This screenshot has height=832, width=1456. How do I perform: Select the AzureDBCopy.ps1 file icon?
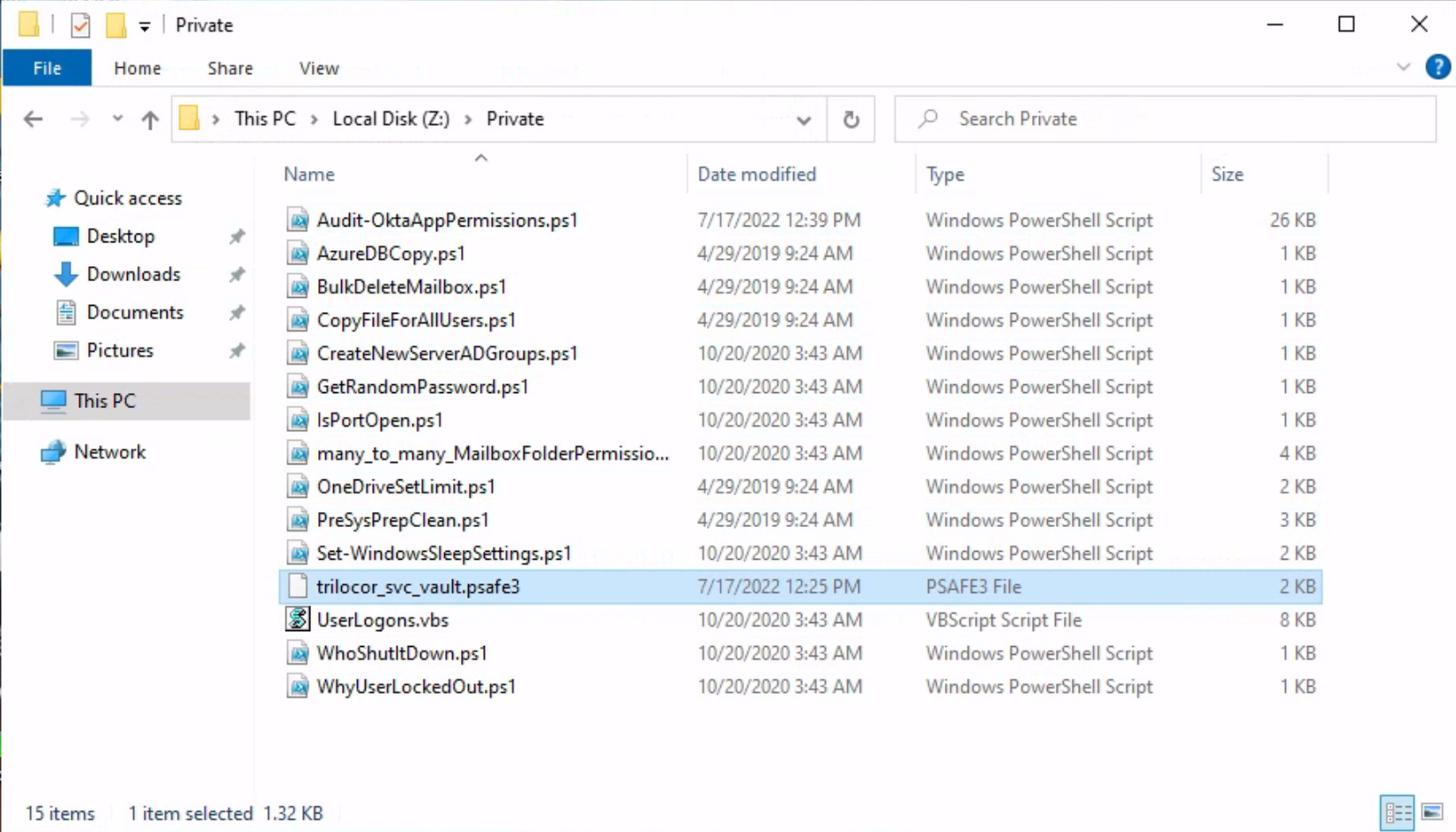tap(298, 254)
